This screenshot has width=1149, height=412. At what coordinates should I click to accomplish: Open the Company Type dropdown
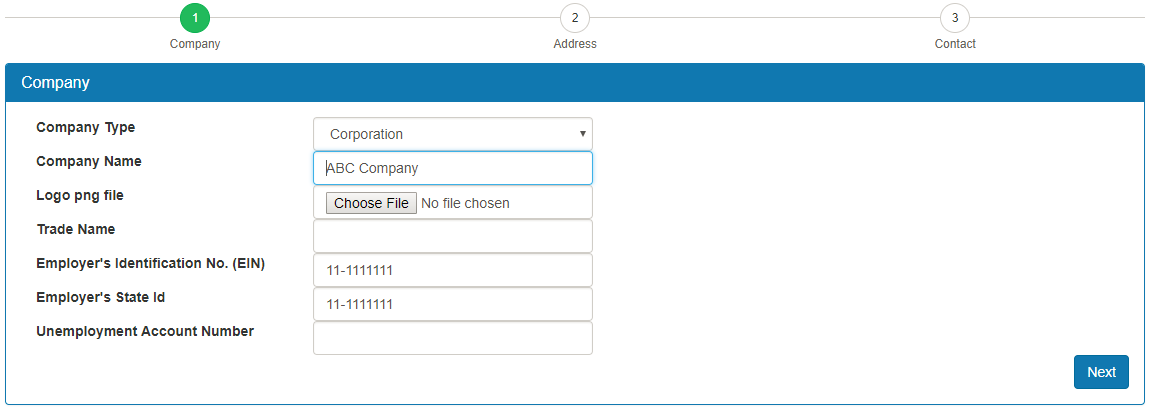[x=452, y=134]
